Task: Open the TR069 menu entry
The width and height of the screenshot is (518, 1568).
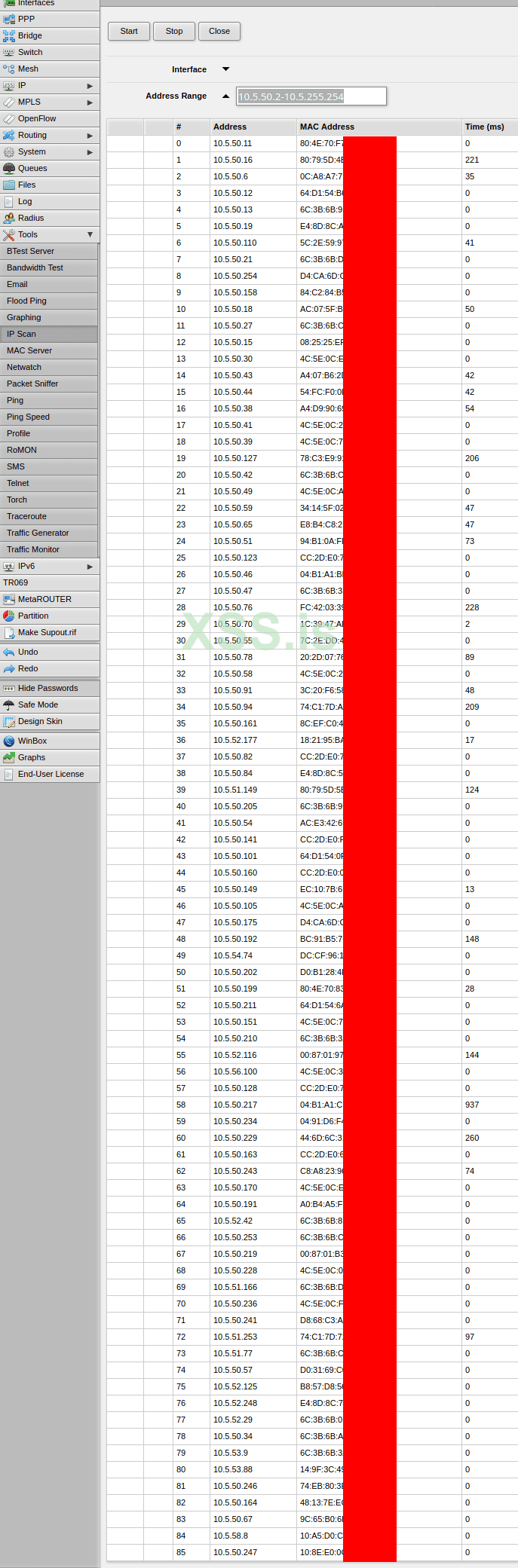Action: pos(50,582)
